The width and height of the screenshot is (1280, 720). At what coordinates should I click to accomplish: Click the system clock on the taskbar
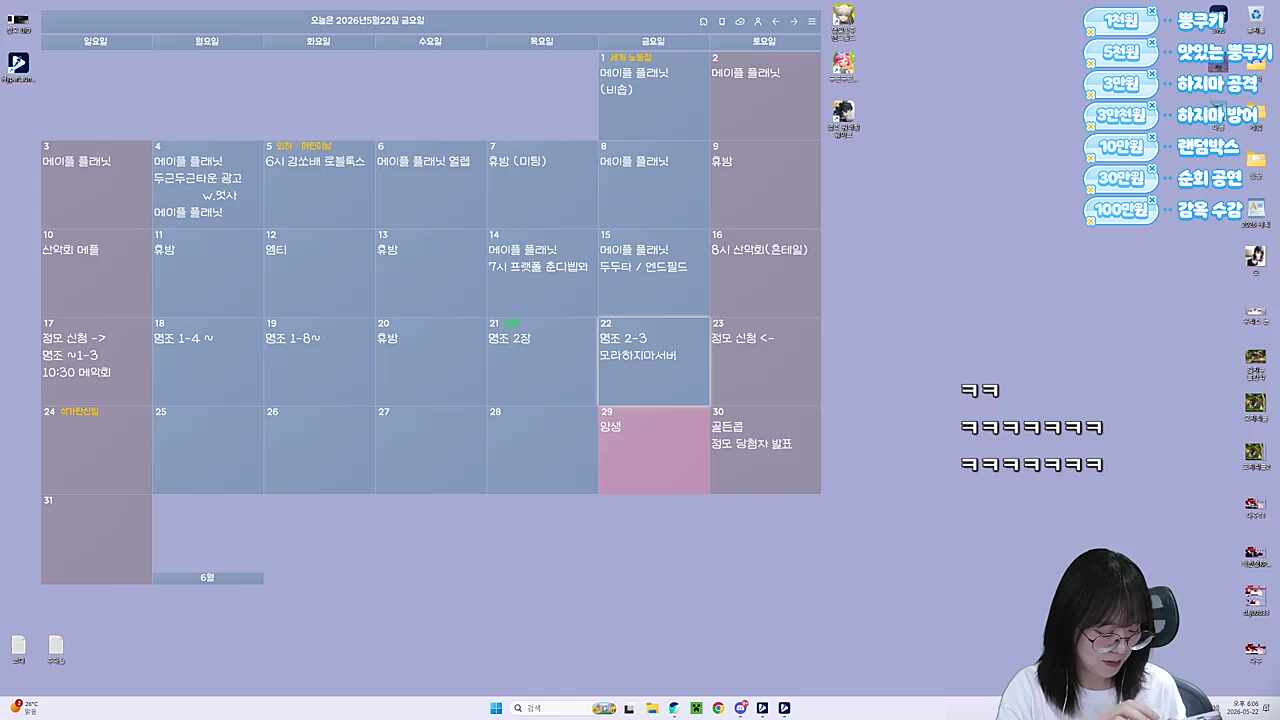click(x=1244, y=708)
